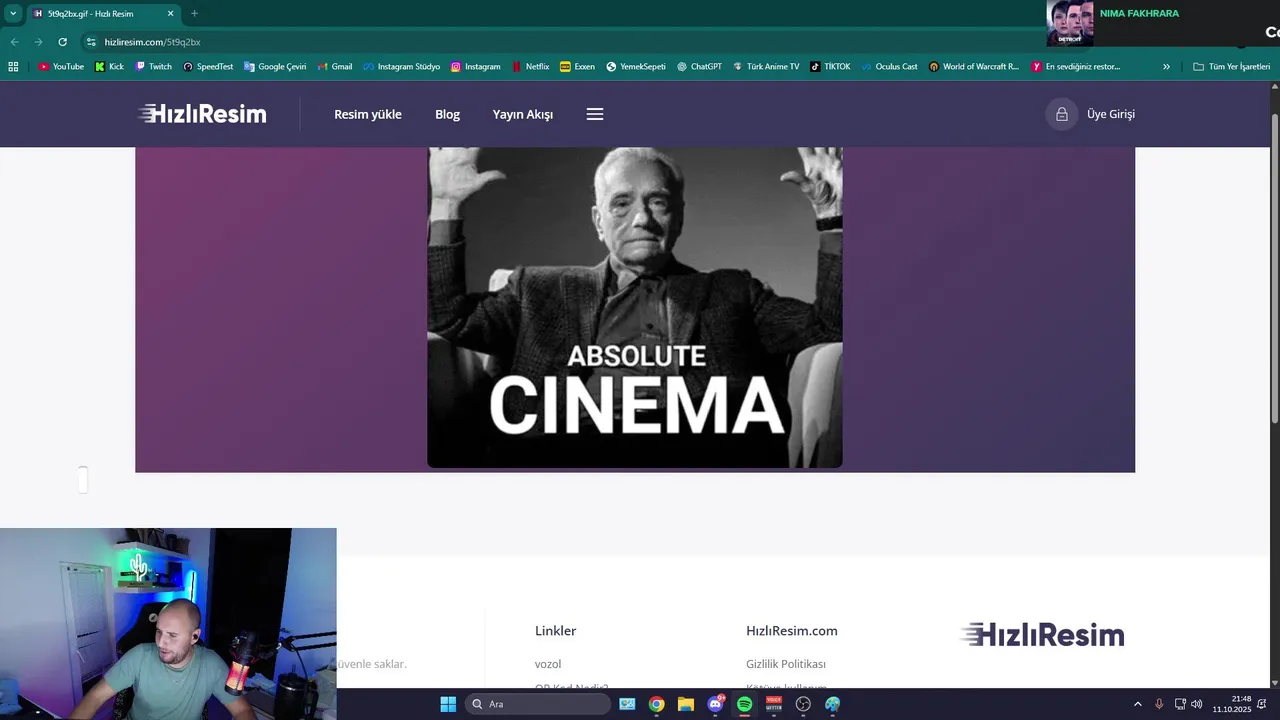Open the Chrome apps grid shortcut
The height and width of the screenshot is (720, 1280).
click(13, 66)
